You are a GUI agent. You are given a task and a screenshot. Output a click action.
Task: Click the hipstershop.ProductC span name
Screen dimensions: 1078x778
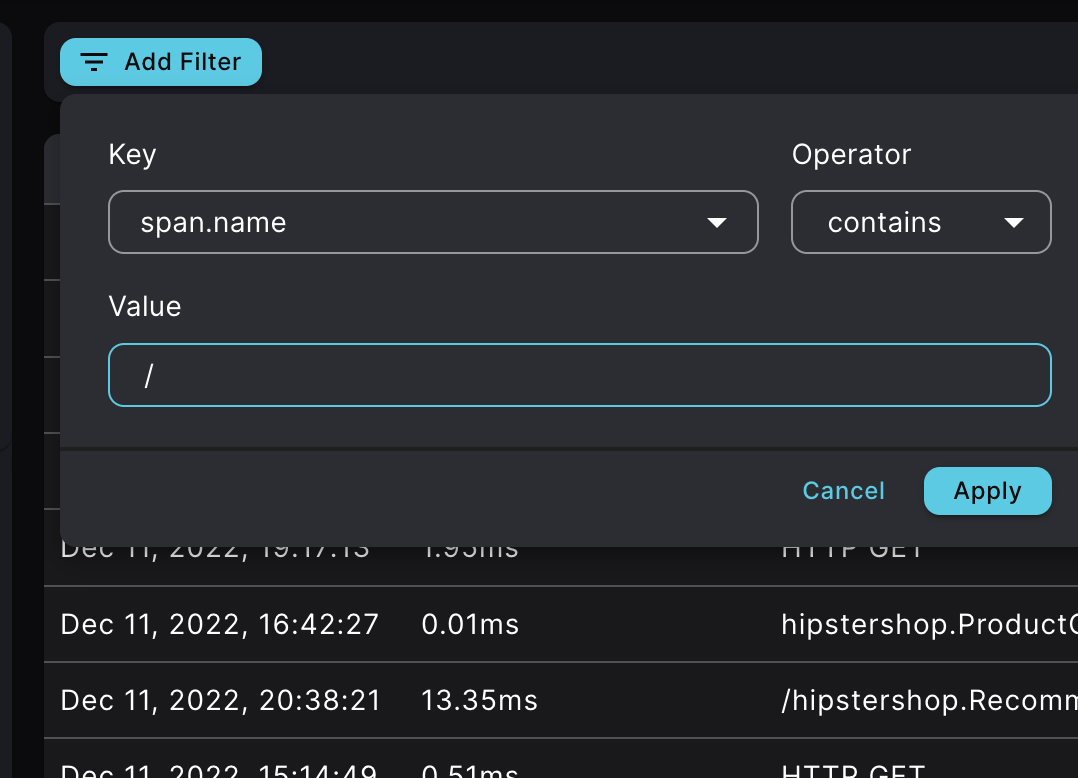coord(928,624)
